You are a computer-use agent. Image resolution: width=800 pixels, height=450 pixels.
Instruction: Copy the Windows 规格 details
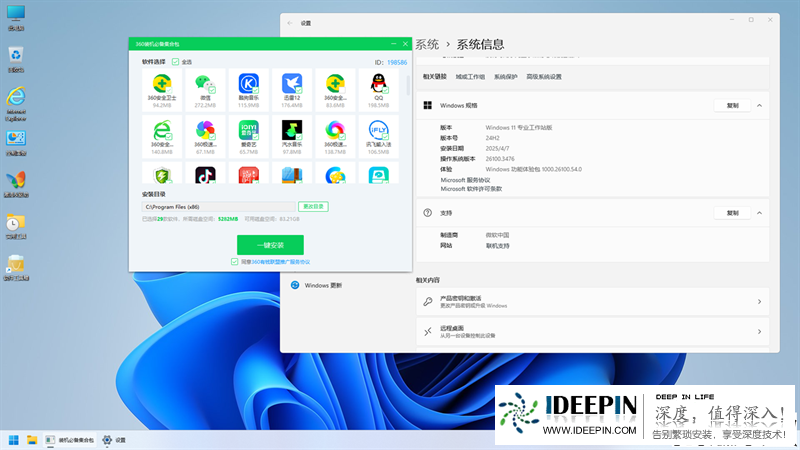(733, 106)
